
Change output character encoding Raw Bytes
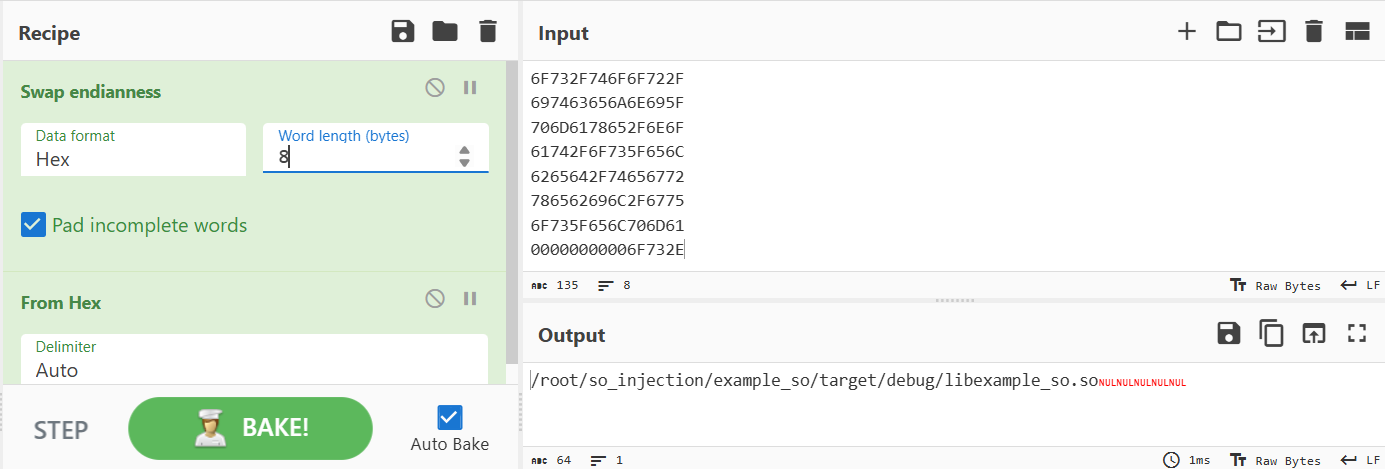point(1275,460)
